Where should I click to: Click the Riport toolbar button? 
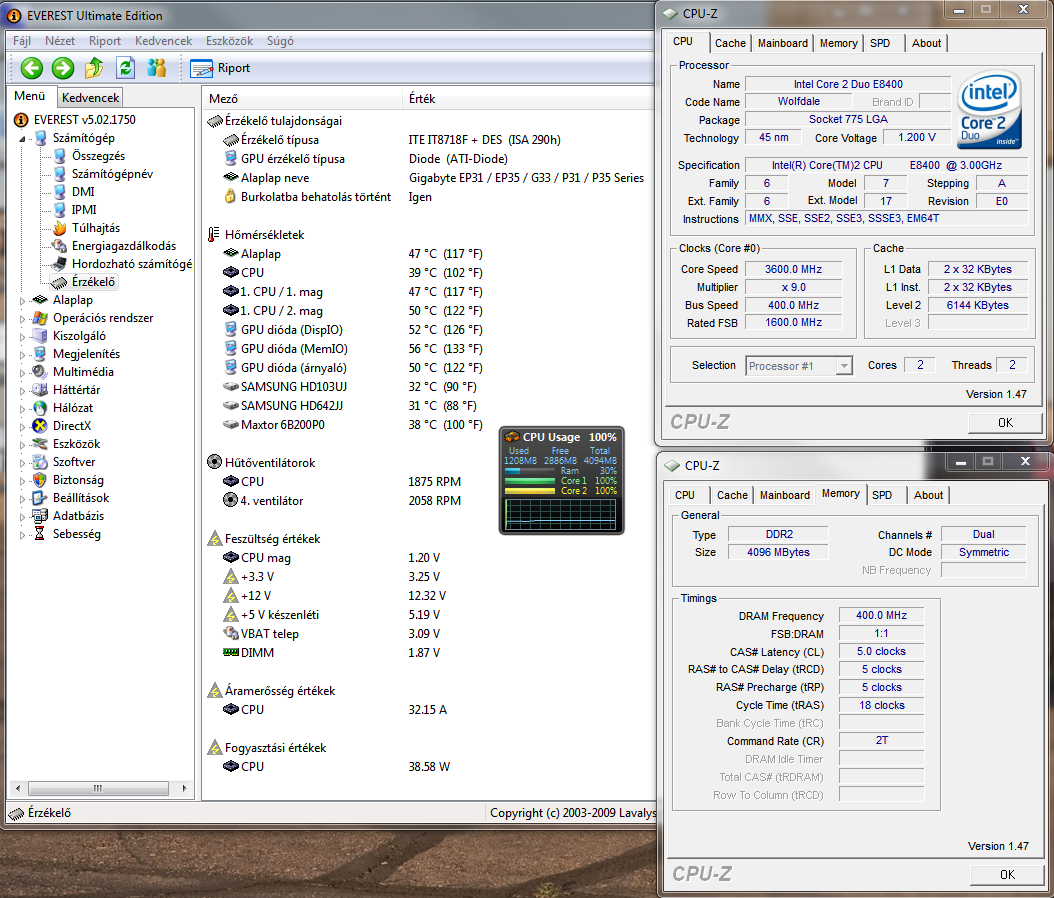(x=220, y=68)
